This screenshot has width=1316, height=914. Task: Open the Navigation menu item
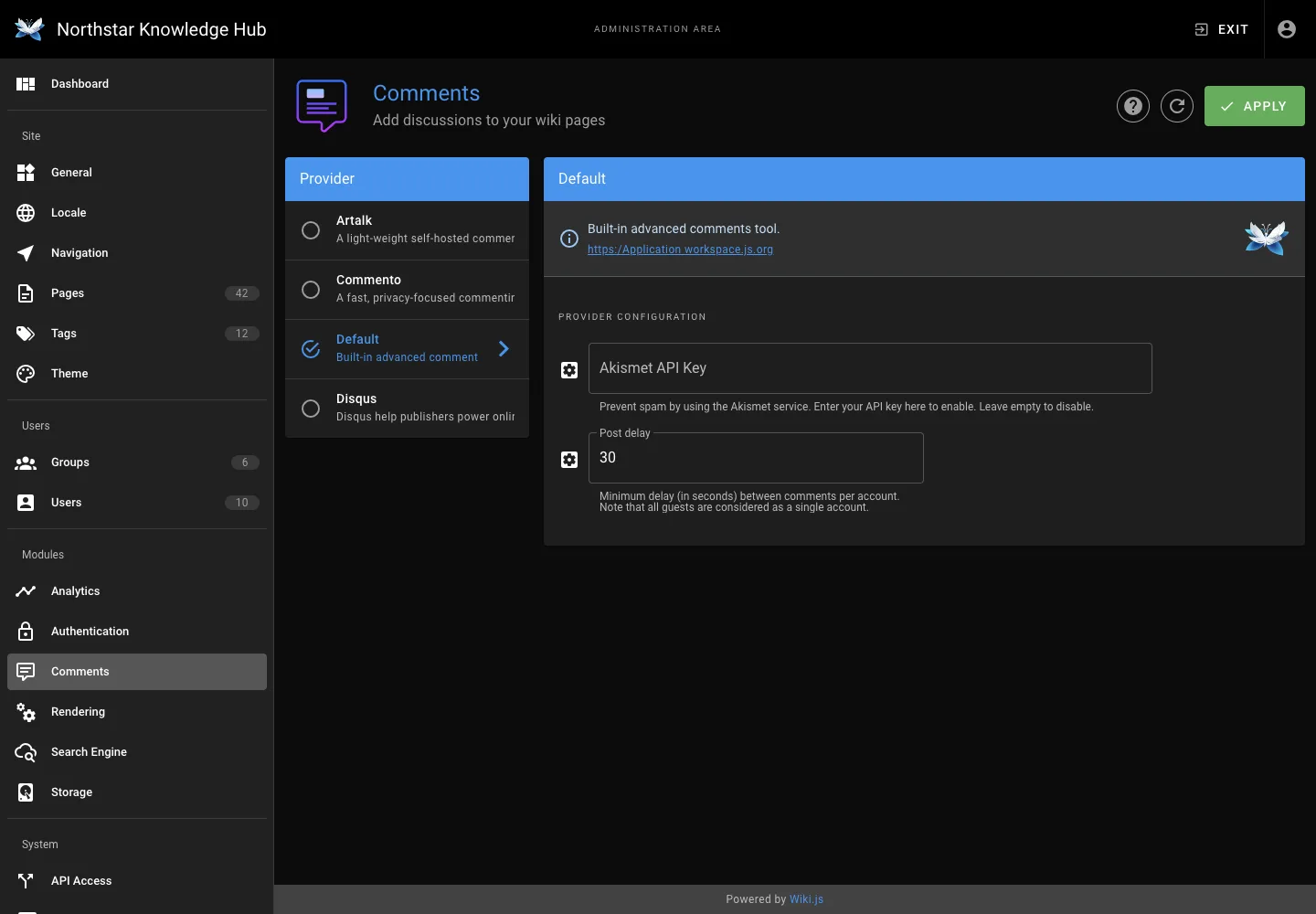(137, 253)
